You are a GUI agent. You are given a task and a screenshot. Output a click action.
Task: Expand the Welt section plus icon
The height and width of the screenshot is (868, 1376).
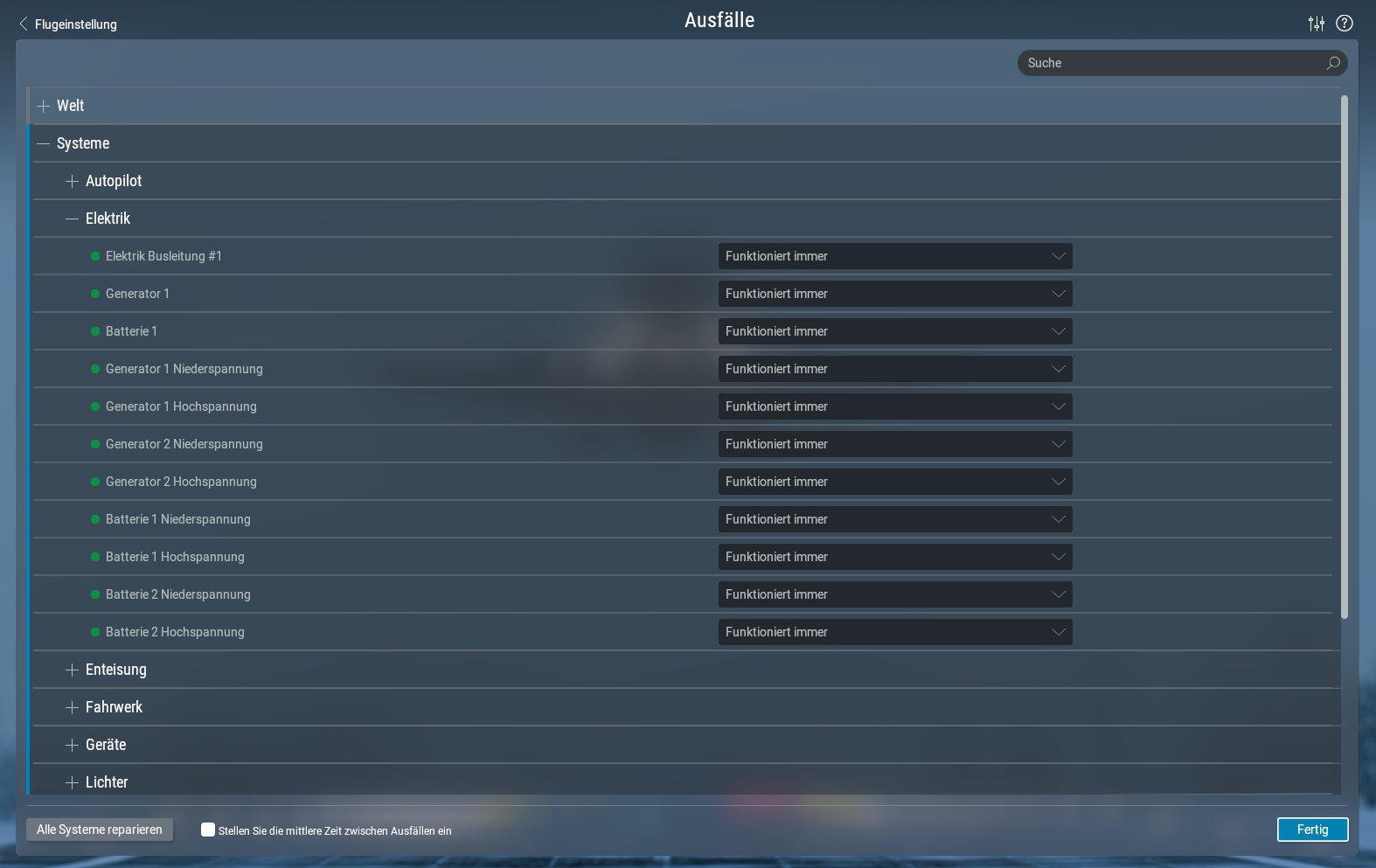tap(44, 106)
